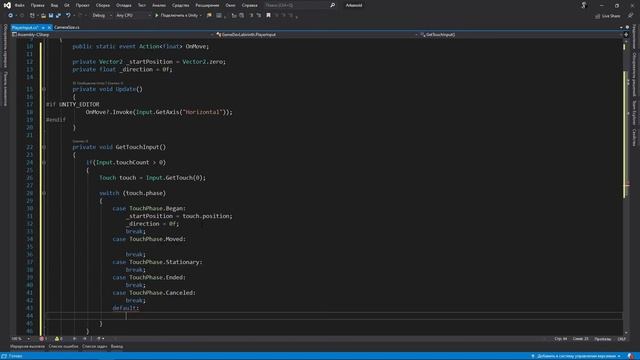Click the 'TouchPhase.Stationary' case text
The height and width of the screenshot is (360, 640).
(165, 262)
